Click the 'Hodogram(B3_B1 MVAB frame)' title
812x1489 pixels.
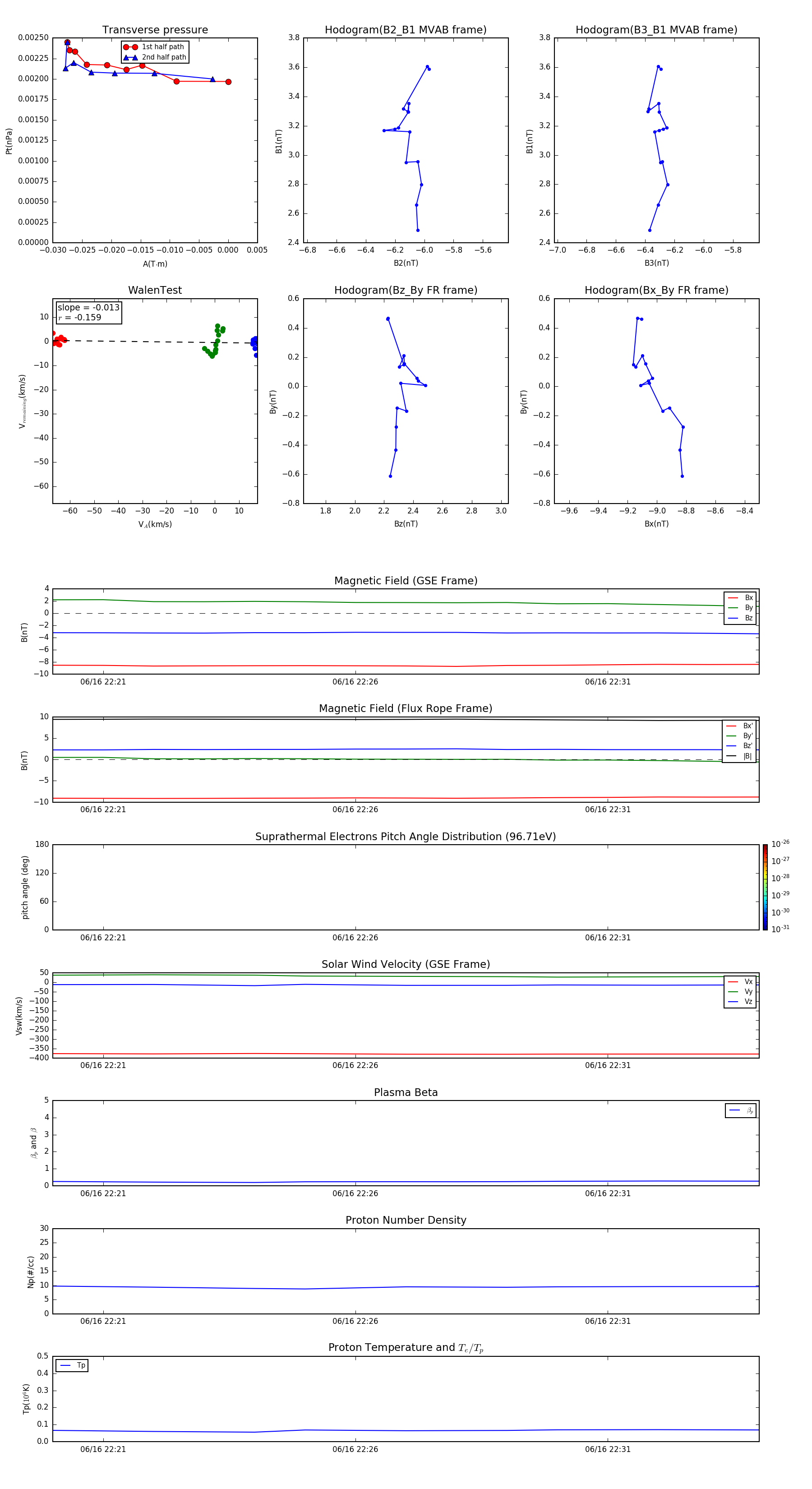coord(656,30)
